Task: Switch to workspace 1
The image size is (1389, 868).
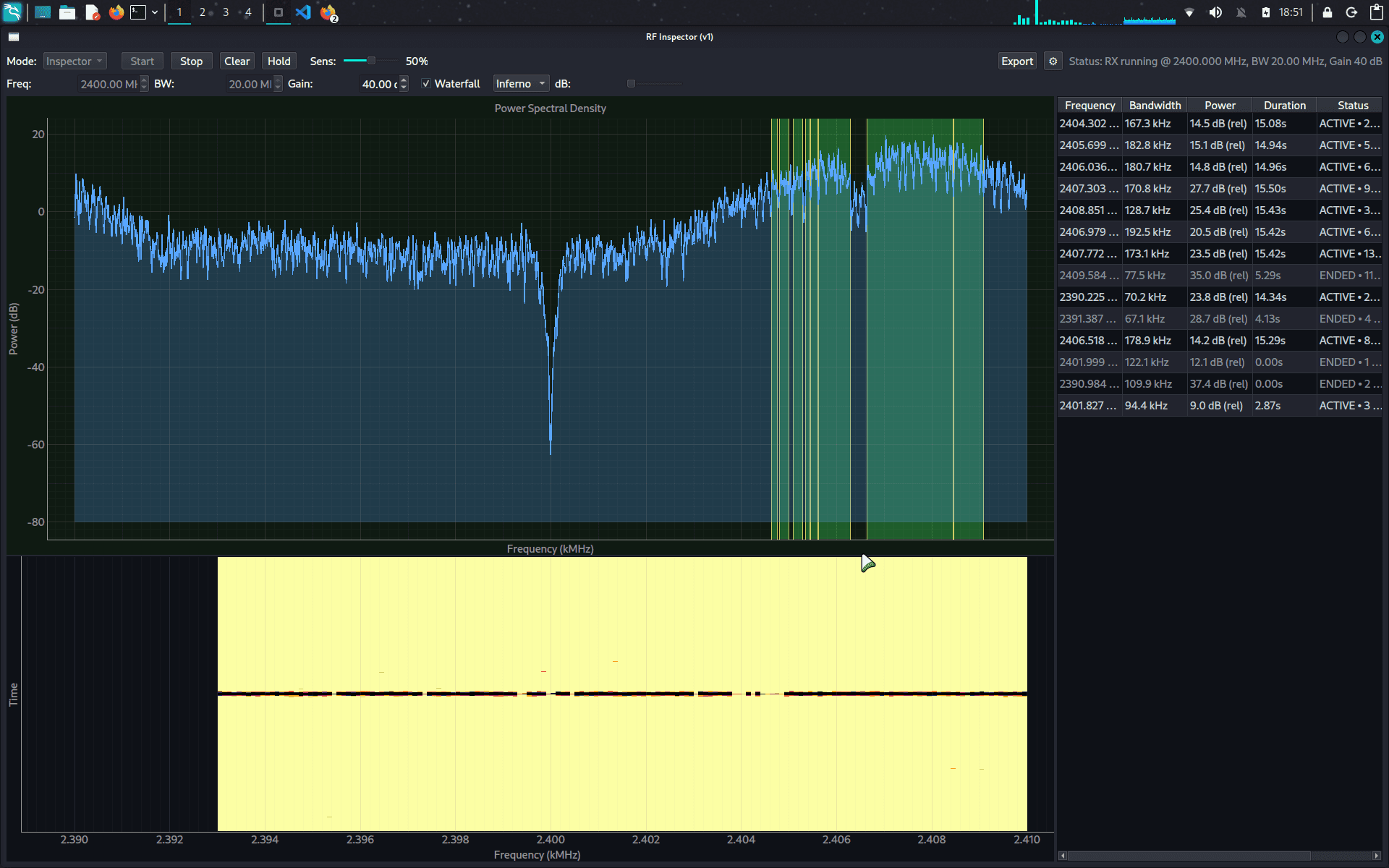Action: coord(179,12)
